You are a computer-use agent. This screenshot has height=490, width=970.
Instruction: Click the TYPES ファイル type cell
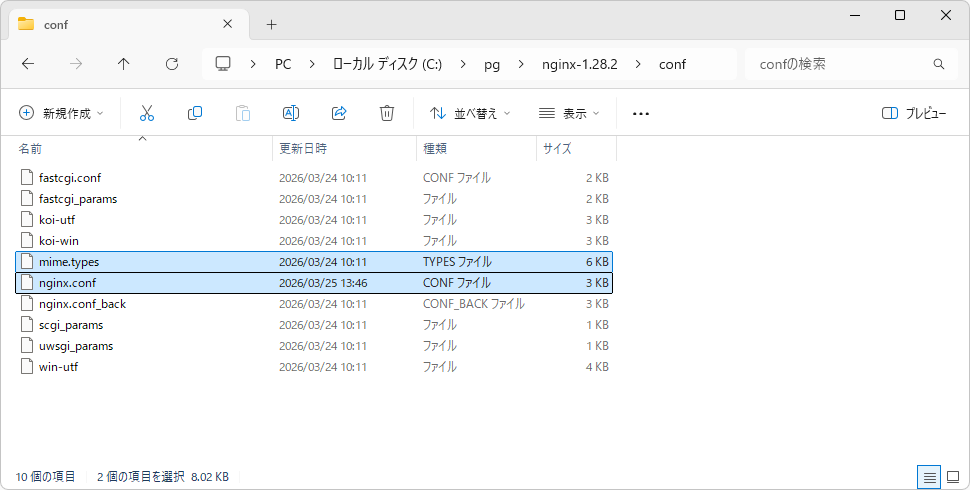457,262
